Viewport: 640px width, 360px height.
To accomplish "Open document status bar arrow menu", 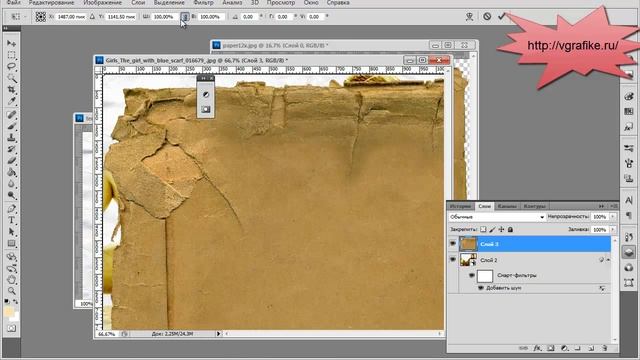I will [218, 333].
